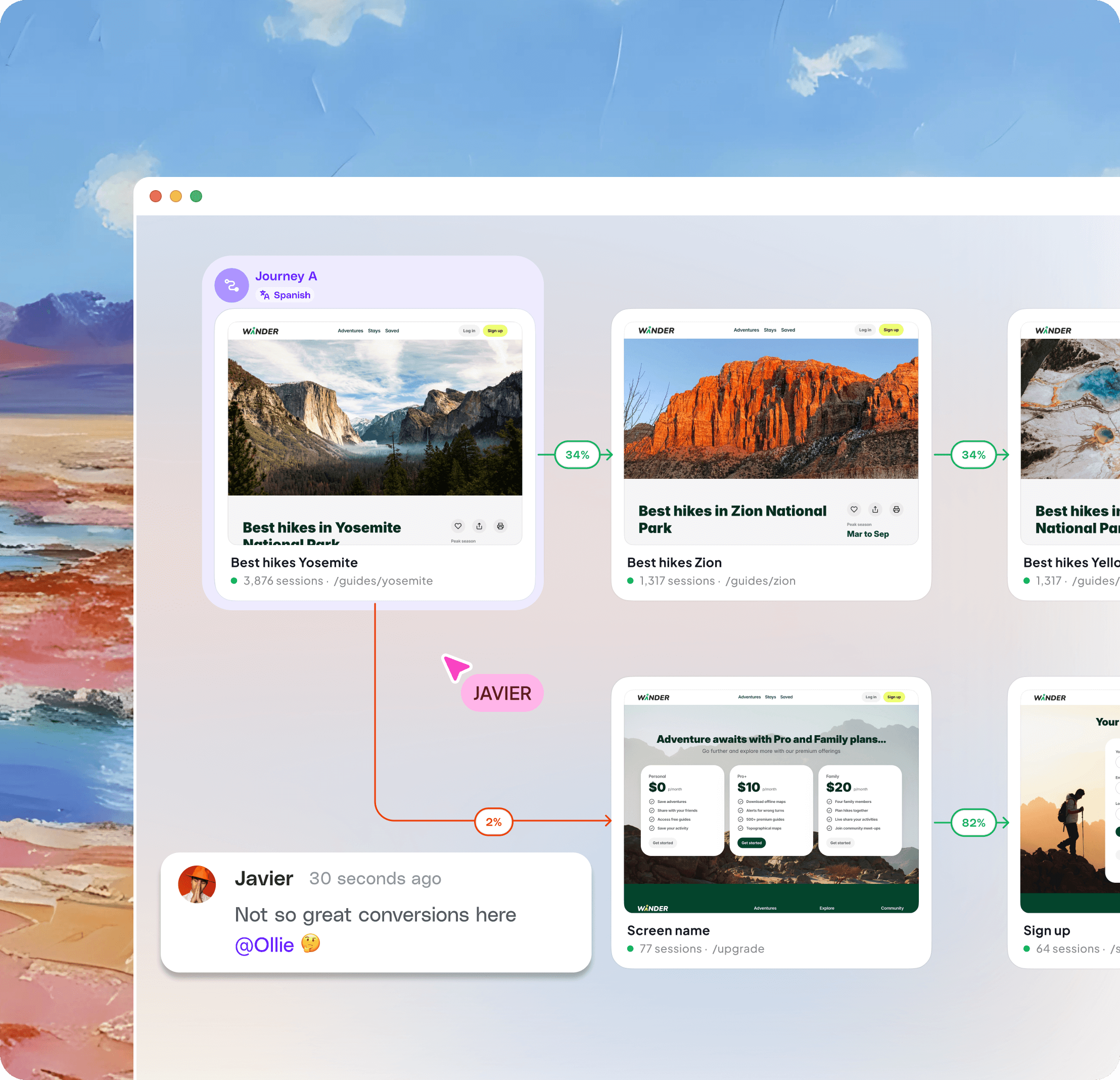Click the 34% badge after Zion card
Viewport: 1120px width, 1080px height.
[973, 455]
